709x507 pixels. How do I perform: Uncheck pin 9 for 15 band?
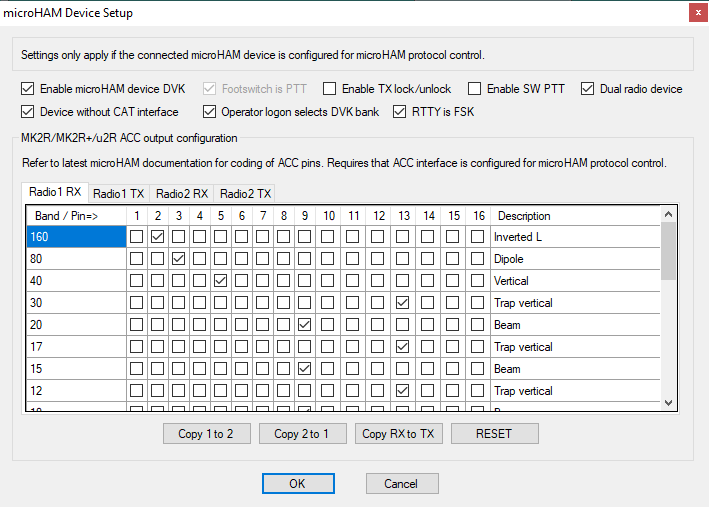305,369
